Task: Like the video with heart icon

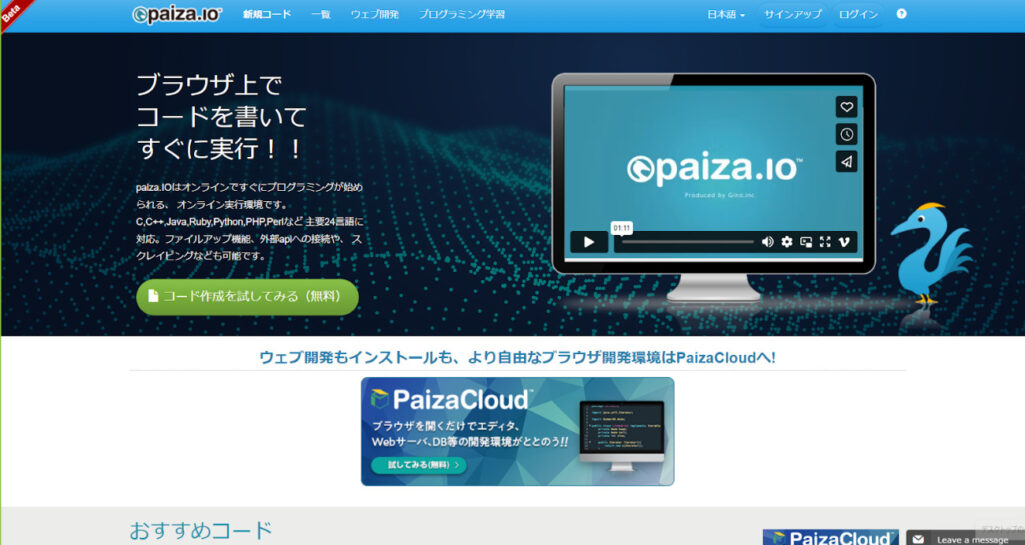Action: click(847, 107)
